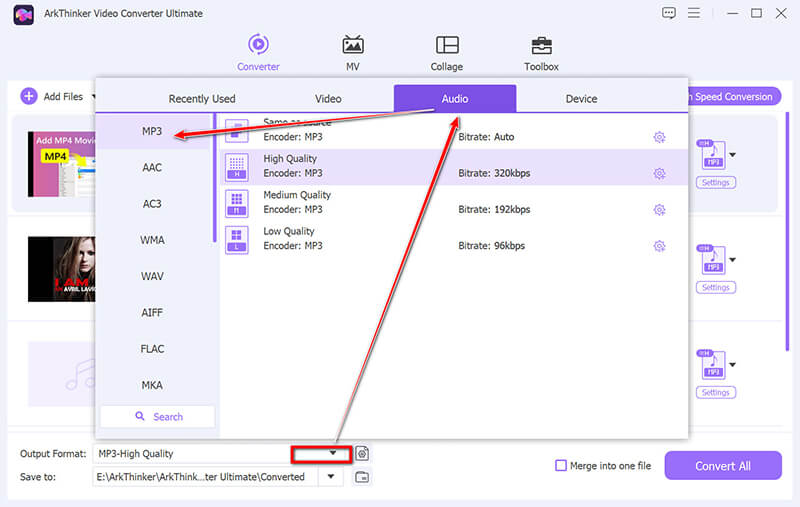The image size is (800, 507).
Task: Click the MP3 format icon of third file
Action: (712, 365)
